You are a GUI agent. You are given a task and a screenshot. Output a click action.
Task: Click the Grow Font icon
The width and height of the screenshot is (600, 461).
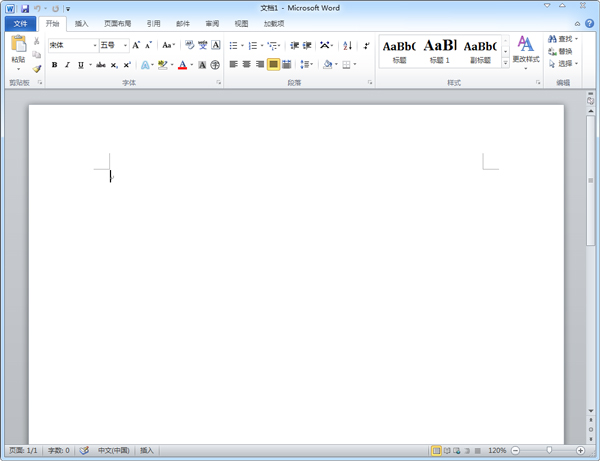point(136,45)
